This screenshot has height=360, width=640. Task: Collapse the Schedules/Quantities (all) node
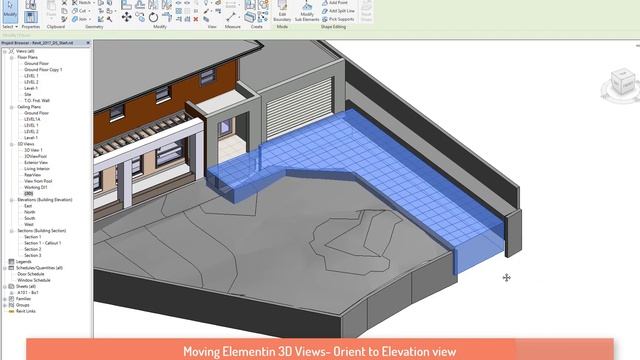pyautogui.click(x=5, y=268)
